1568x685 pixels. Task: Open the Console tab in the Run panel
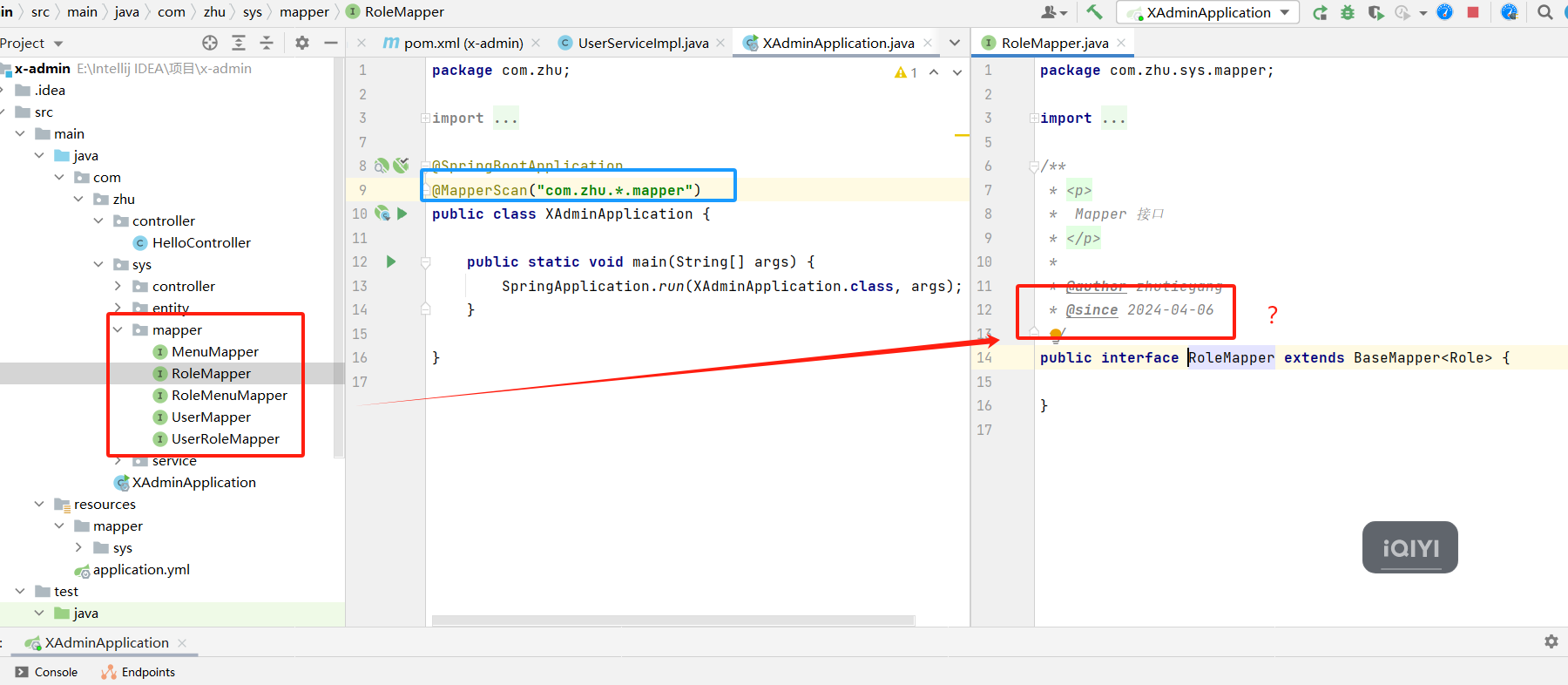(x=47, y=672)
